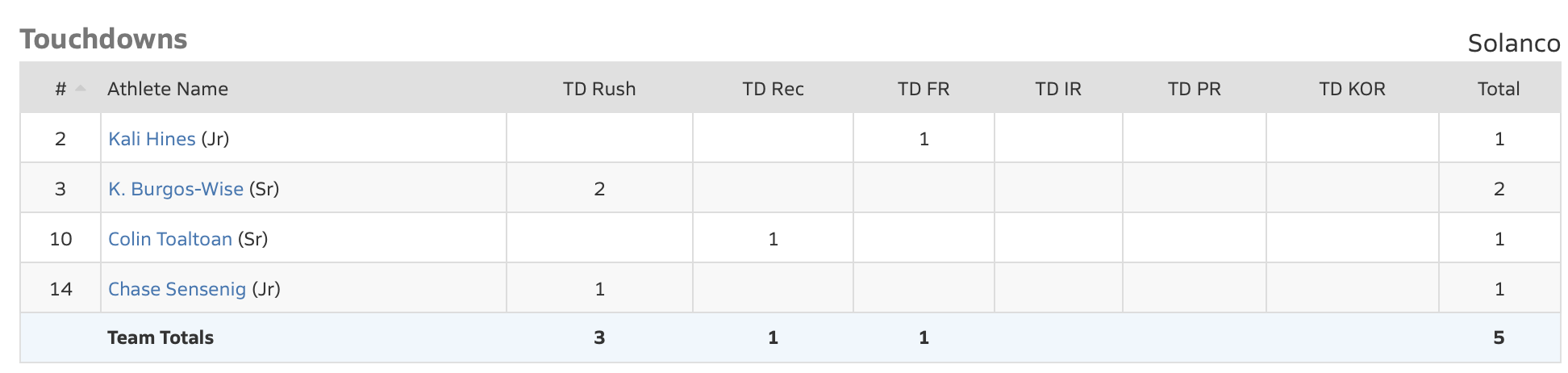Sort by Athlete Name column header

click(x=168, y=89)
